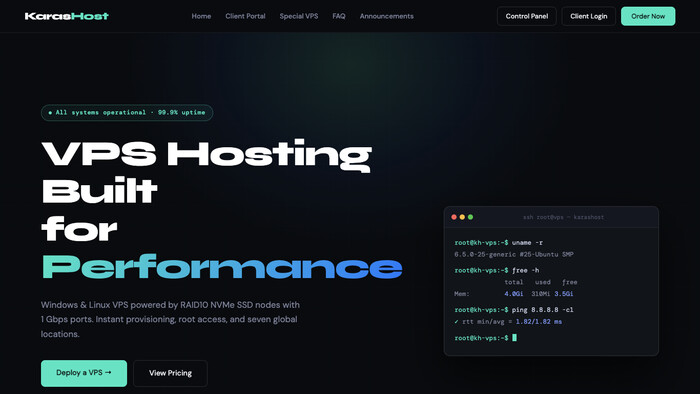Go to the Home nav item
Image resolution: width=700 pixels, height=394 pixels.
[x=201, y=16]
